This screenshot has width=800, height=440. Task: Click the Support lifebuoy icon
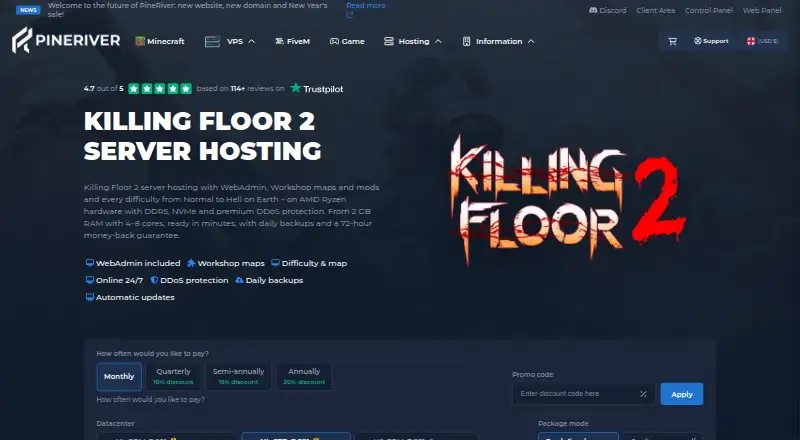[x=697, y=41]
